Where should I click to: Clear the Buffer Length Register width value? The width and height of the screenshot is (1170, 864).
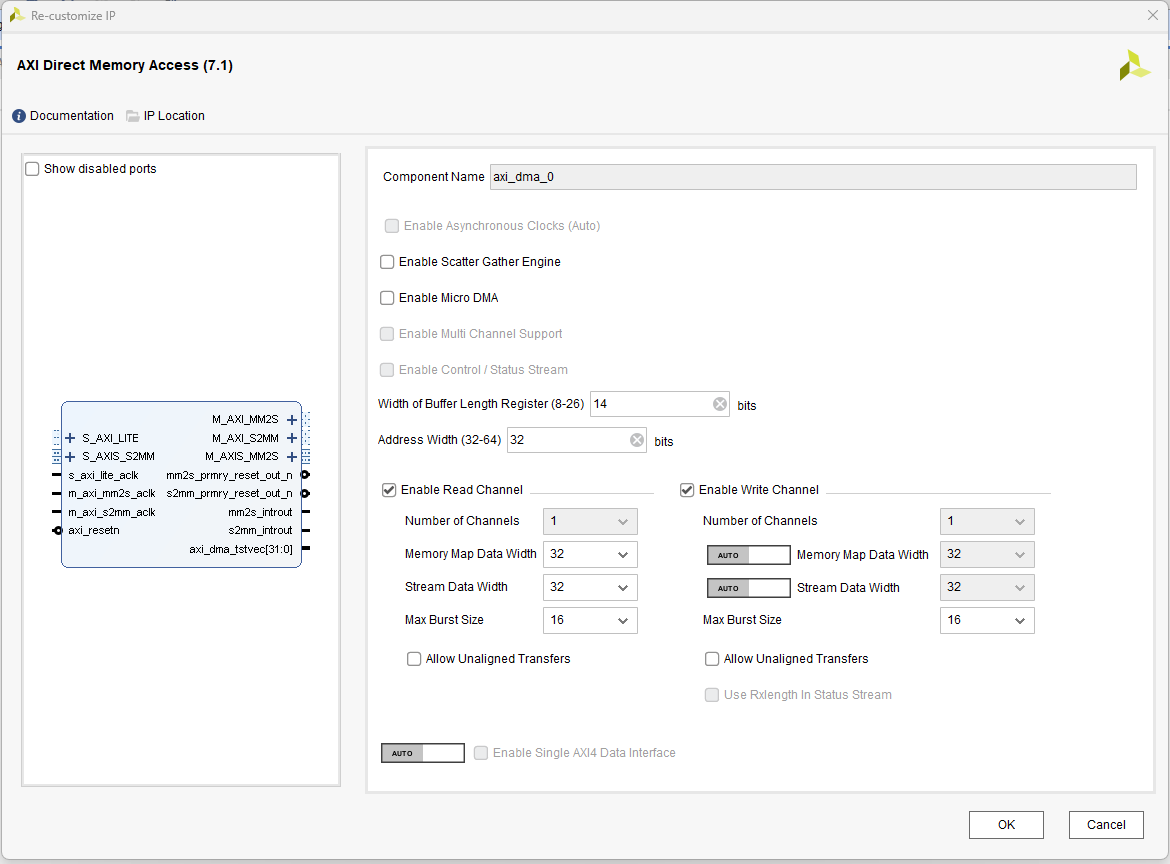(719, 404)
